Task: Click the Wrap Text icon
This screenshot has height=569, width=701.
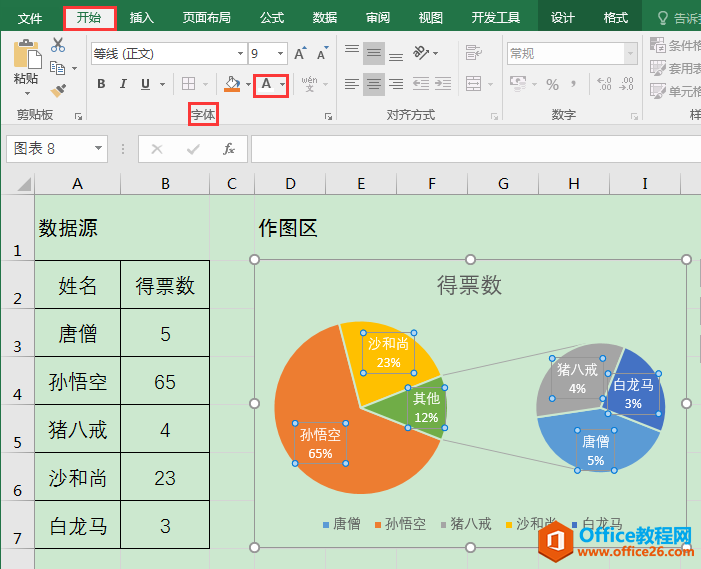Action: click(x=473, y=53)
